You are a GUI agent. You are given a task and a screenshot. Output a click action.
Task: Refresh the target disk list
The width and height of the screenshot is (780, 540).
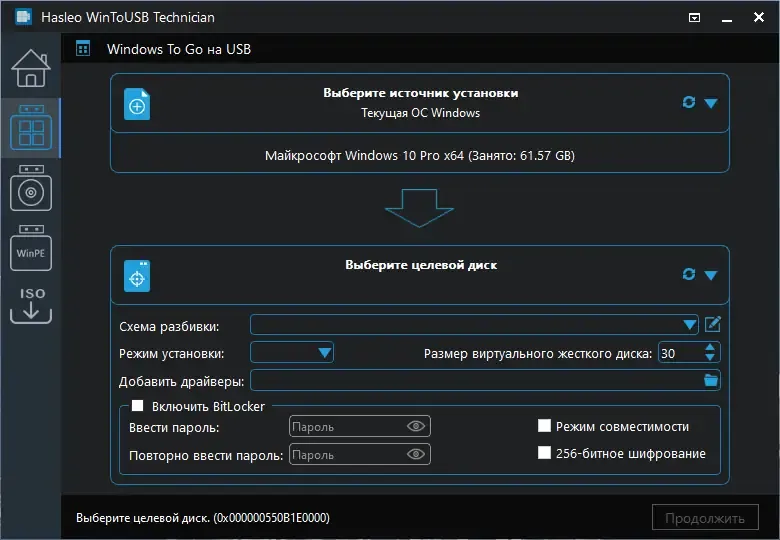coord(688,274)
